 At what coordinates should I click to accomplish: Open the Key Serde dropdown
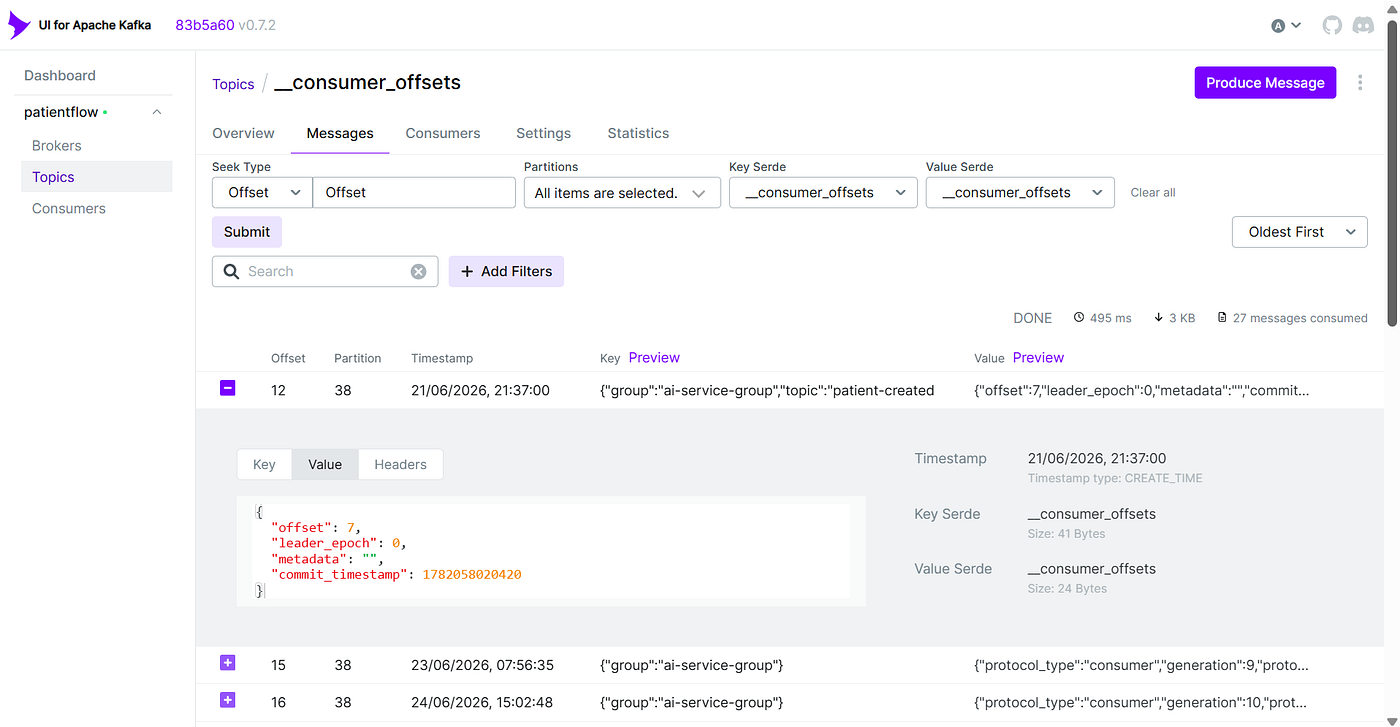click(823, 192)
